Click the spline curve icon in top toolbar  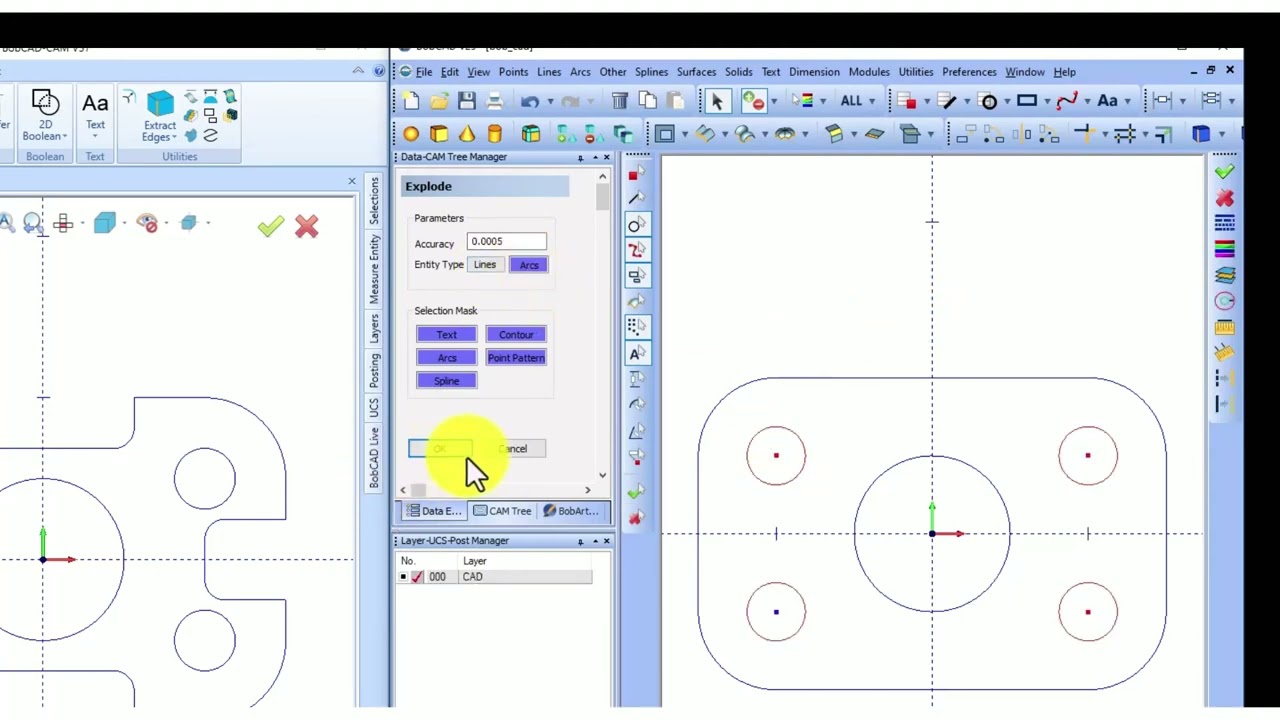(x=1066, y=101)
